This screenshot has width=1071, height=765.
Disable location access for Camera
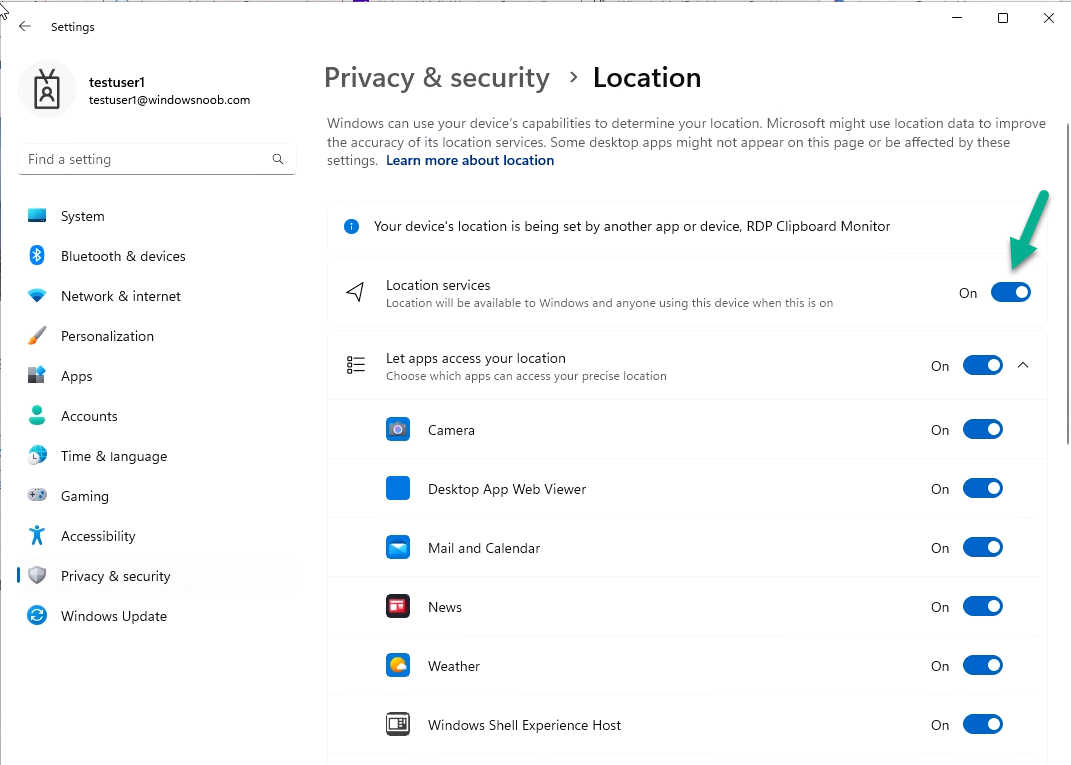click(982, 430)
